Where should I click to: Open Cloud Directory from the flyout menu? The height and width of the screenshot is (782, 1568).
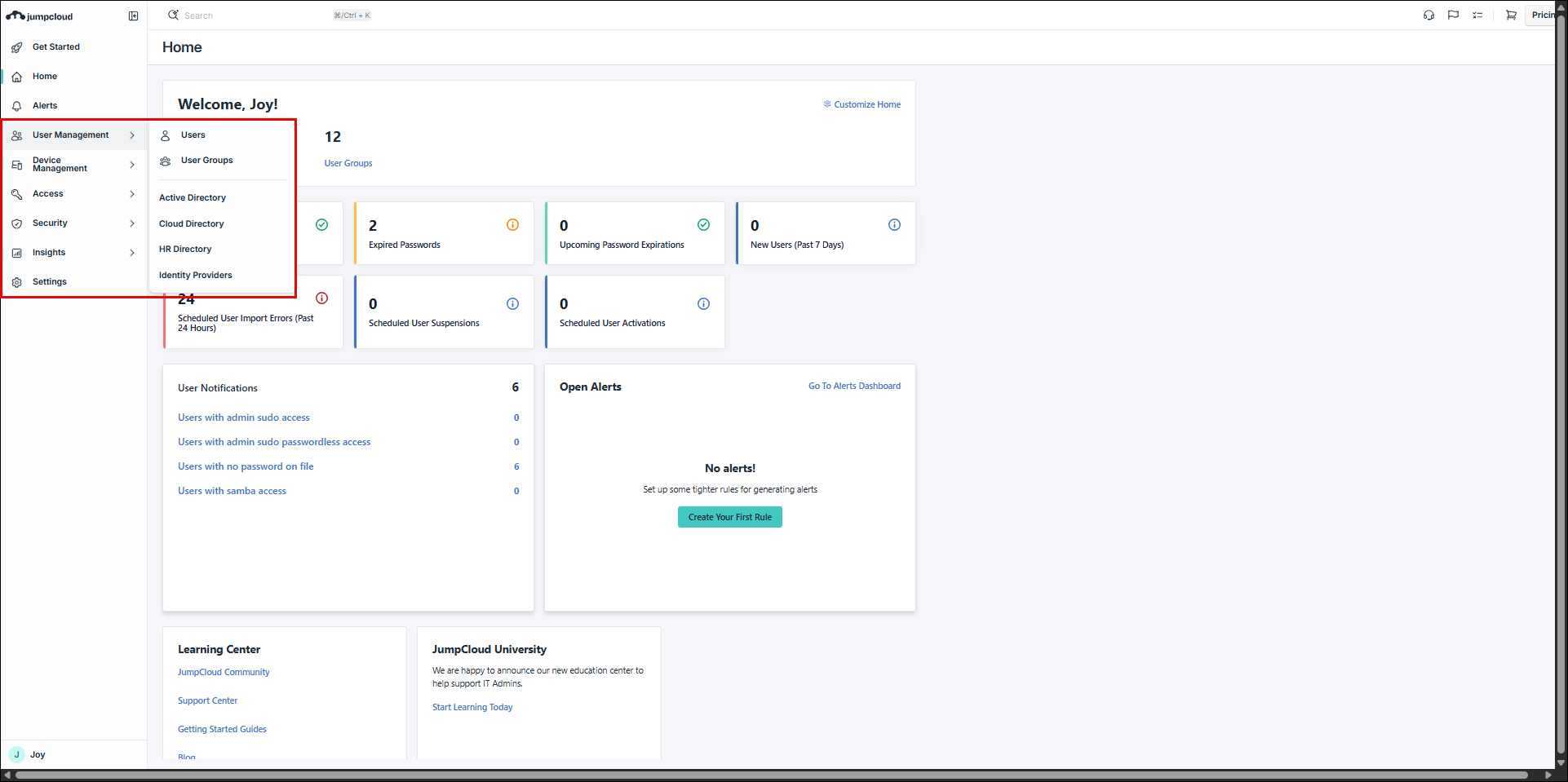(192, 223)
